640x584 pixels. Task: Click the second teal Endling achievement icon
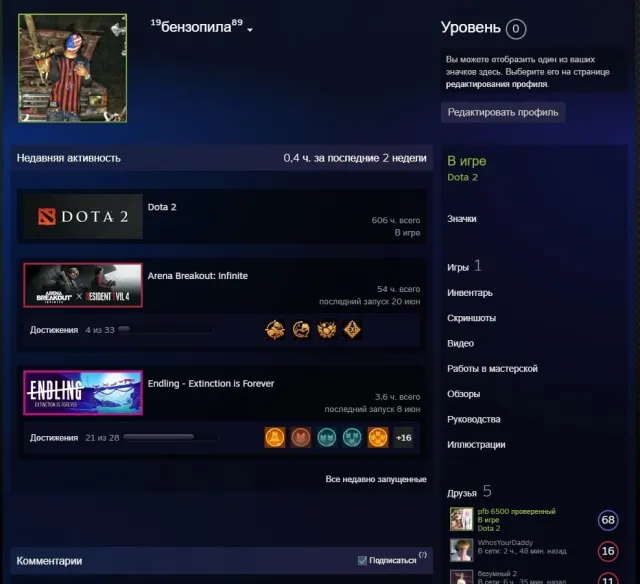tap(352, 437)
